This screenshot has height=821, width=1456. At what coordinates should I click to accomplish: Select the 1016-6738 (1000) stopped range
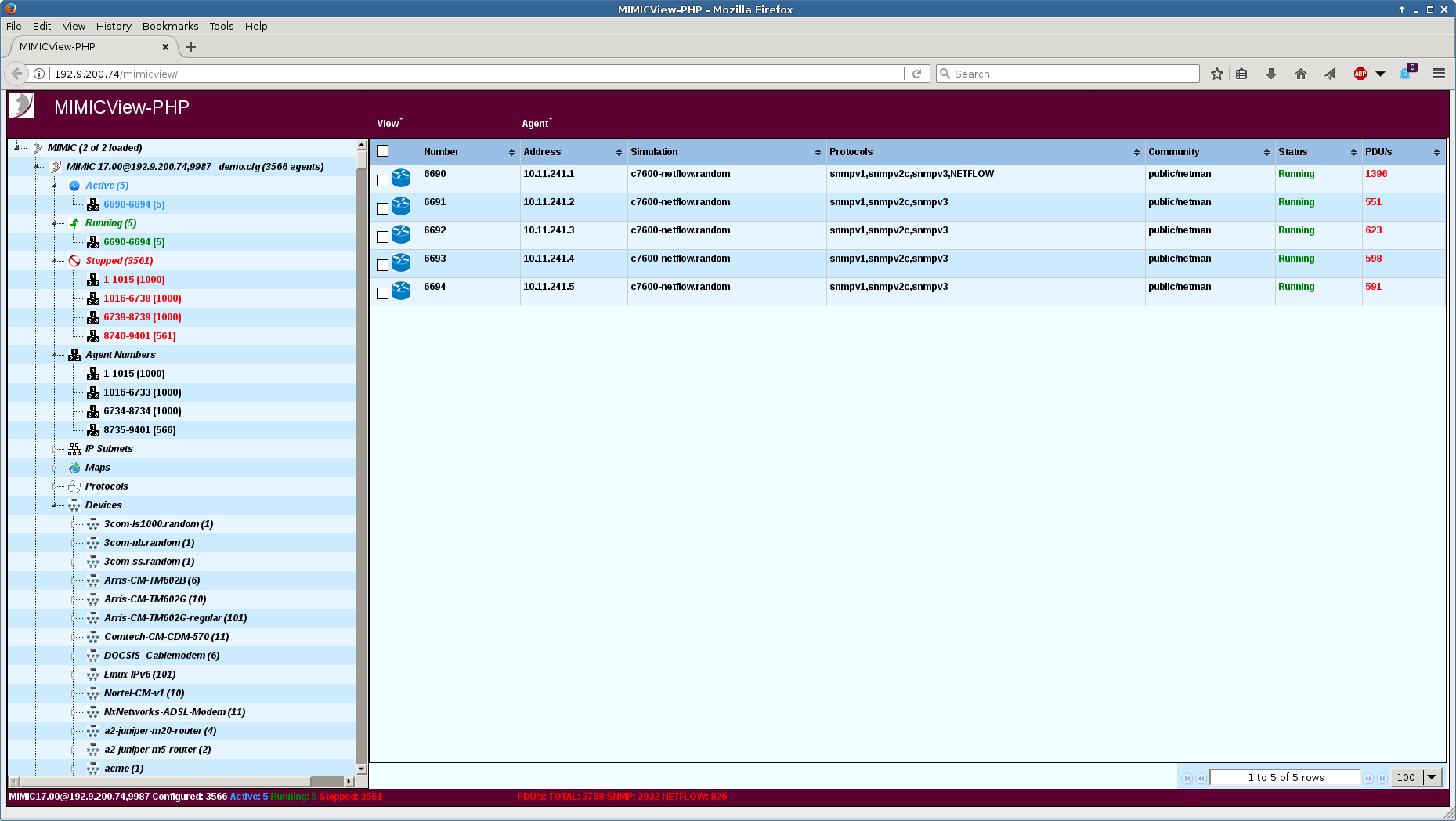click(143, 298)
